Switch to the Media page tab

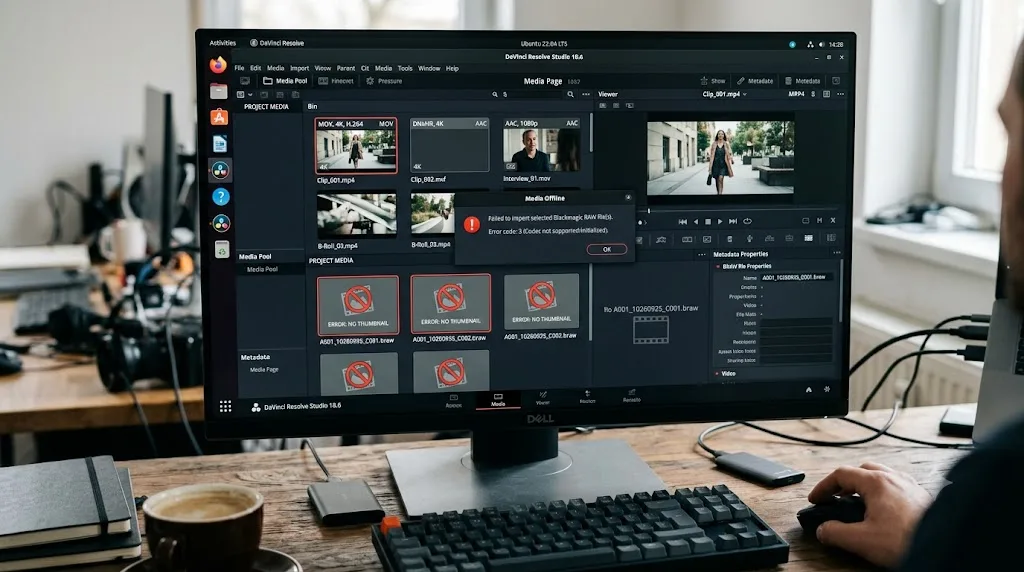498,400
